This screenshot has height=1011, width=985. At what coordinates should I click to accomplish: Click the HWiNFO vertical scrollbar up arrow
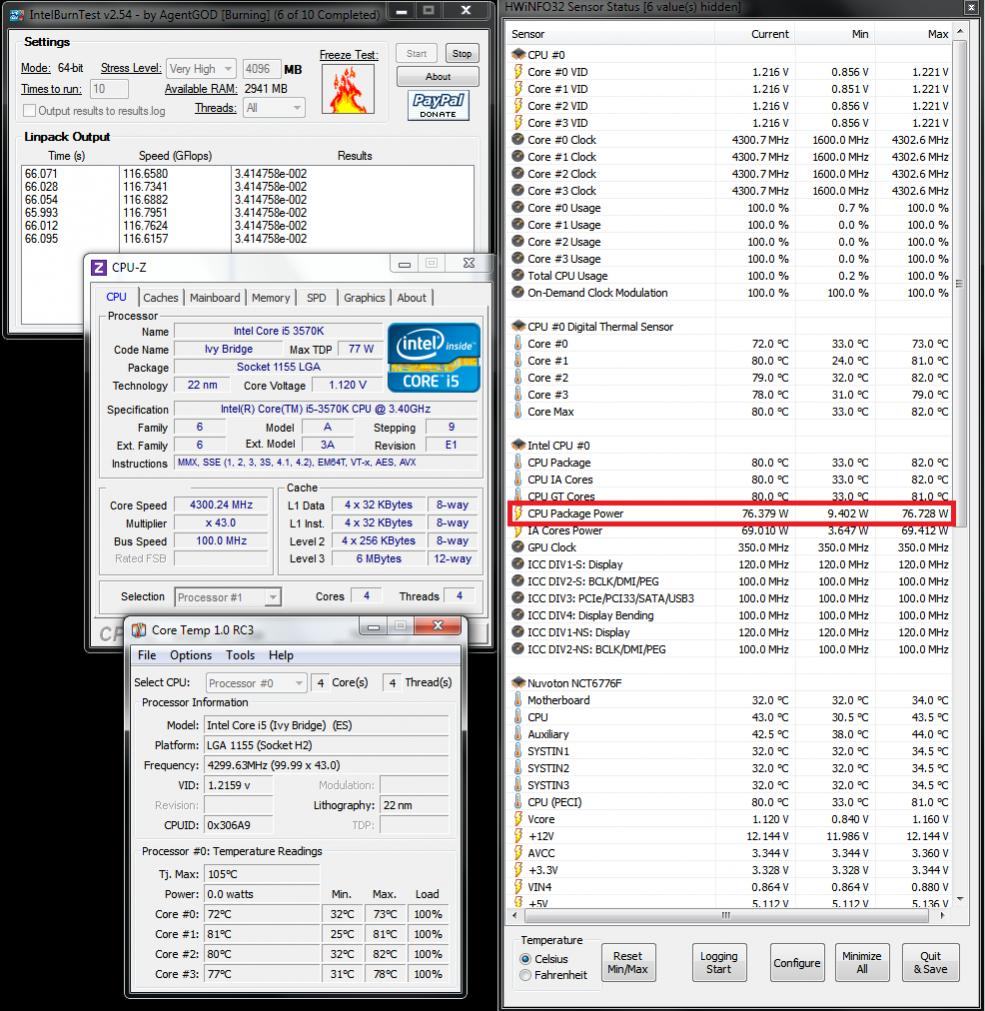pos(960,32)
